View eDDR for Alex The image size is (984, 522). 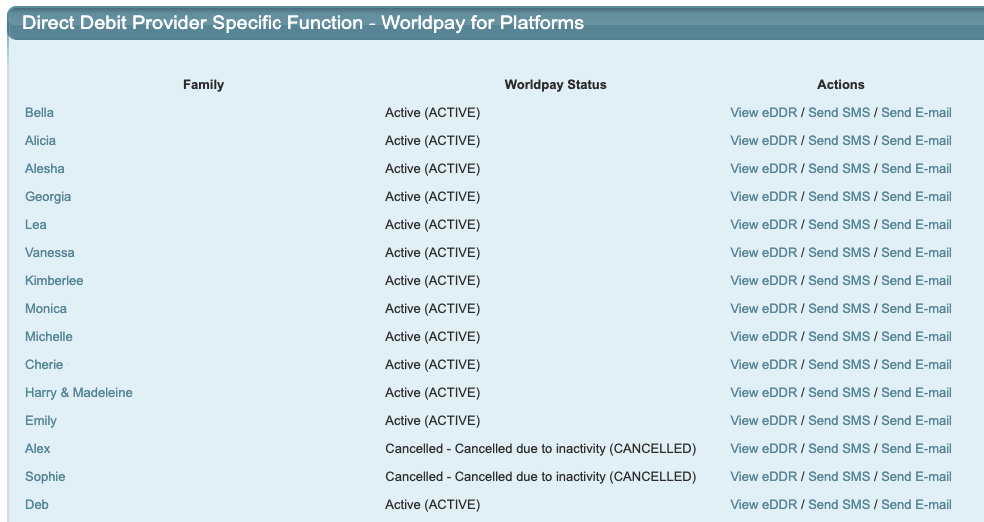[x=764, y=449]
